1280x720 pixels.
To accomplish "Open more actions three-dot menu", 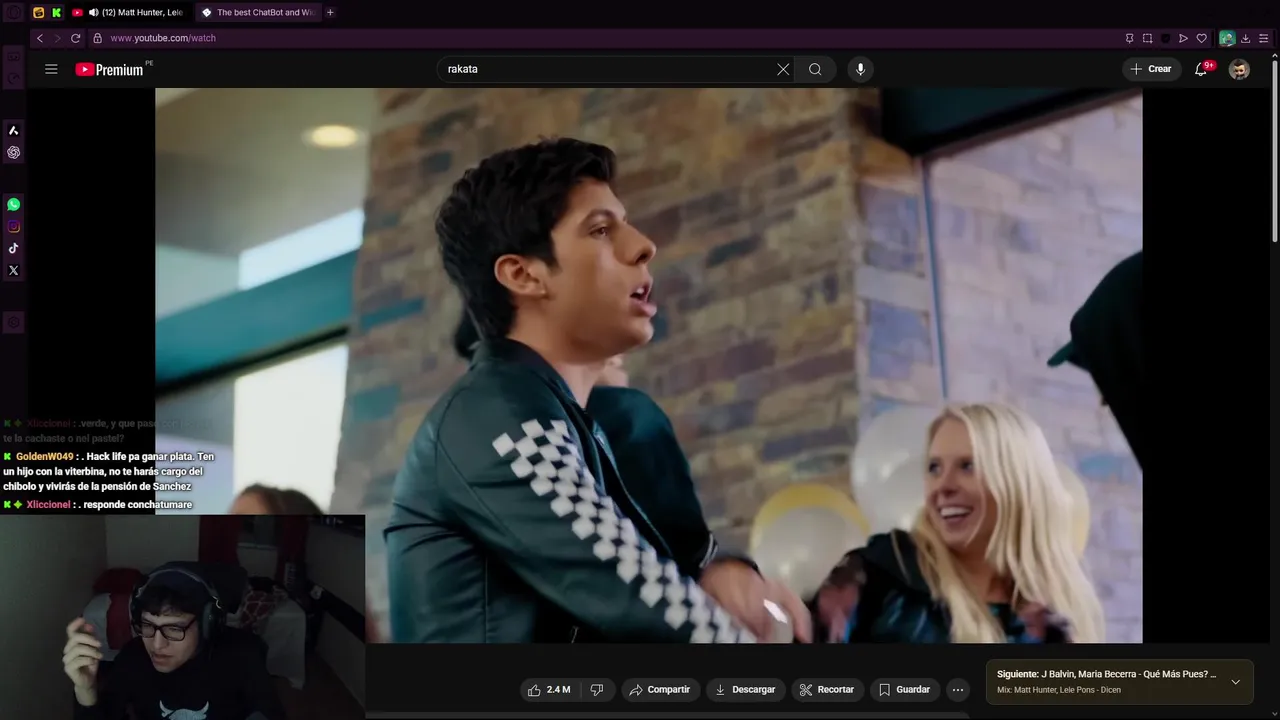I will click(958, 689).
